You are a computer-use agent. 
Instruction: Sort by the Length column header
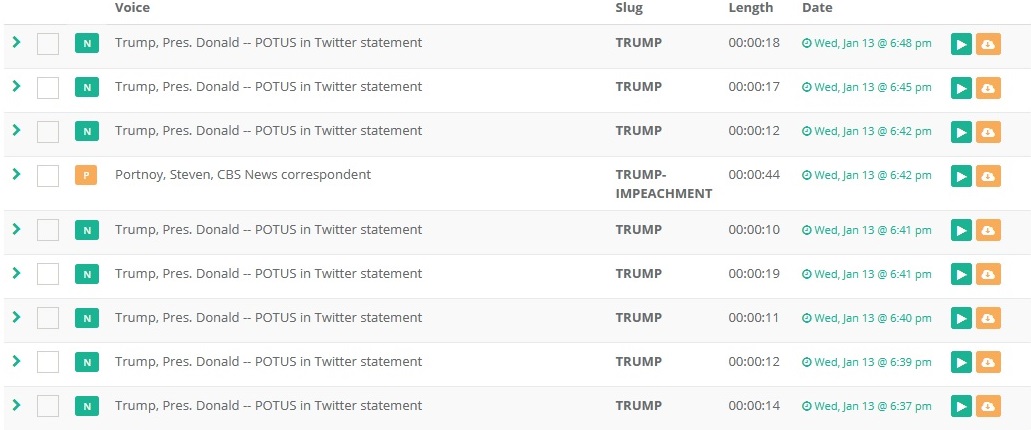(x=750, y=8)
